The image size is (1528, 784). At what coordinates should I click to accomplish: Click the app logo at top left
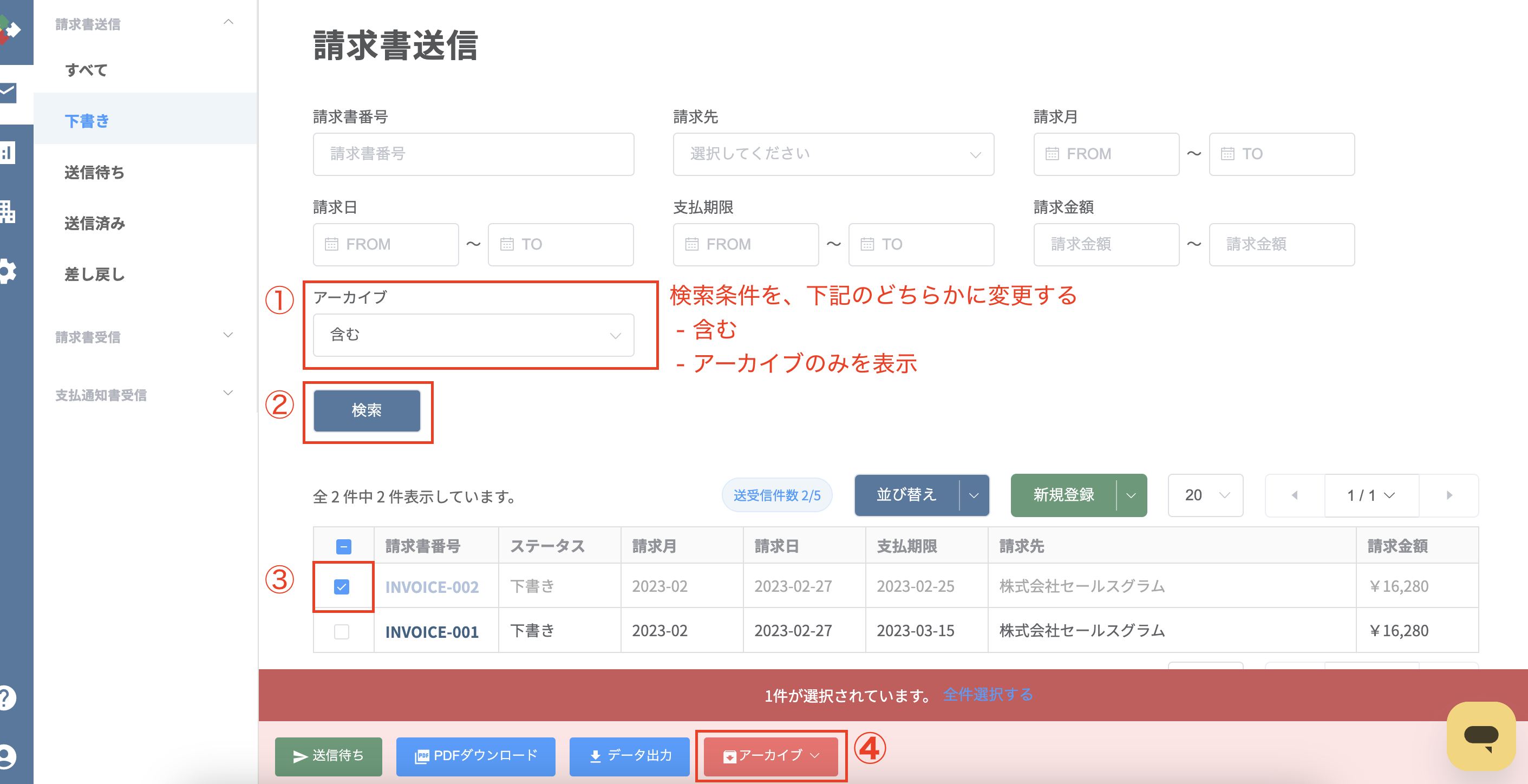click(10, 29)
